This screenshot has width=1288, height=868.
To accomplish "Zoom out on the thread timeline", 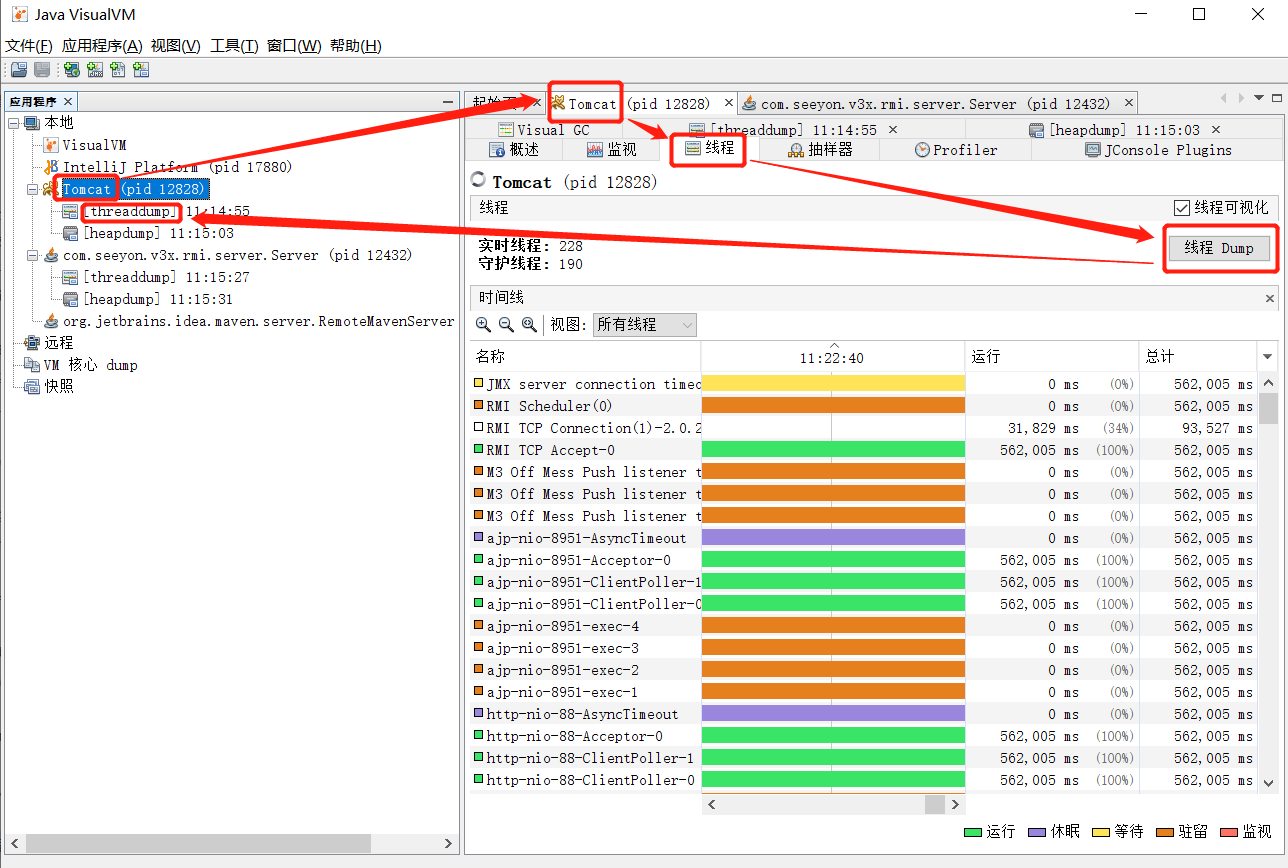I will [506, 325].
